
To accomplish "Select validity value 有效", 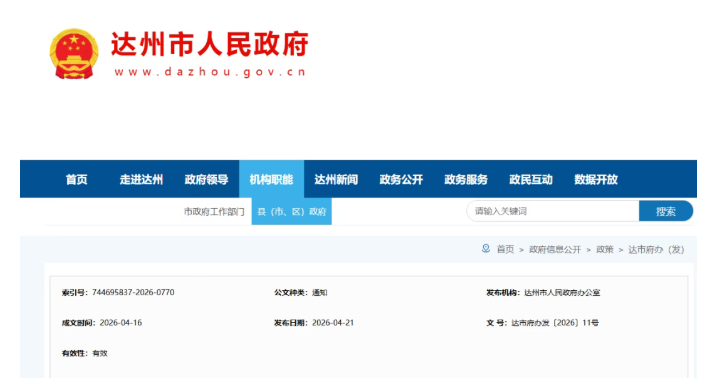I will 100,353.
